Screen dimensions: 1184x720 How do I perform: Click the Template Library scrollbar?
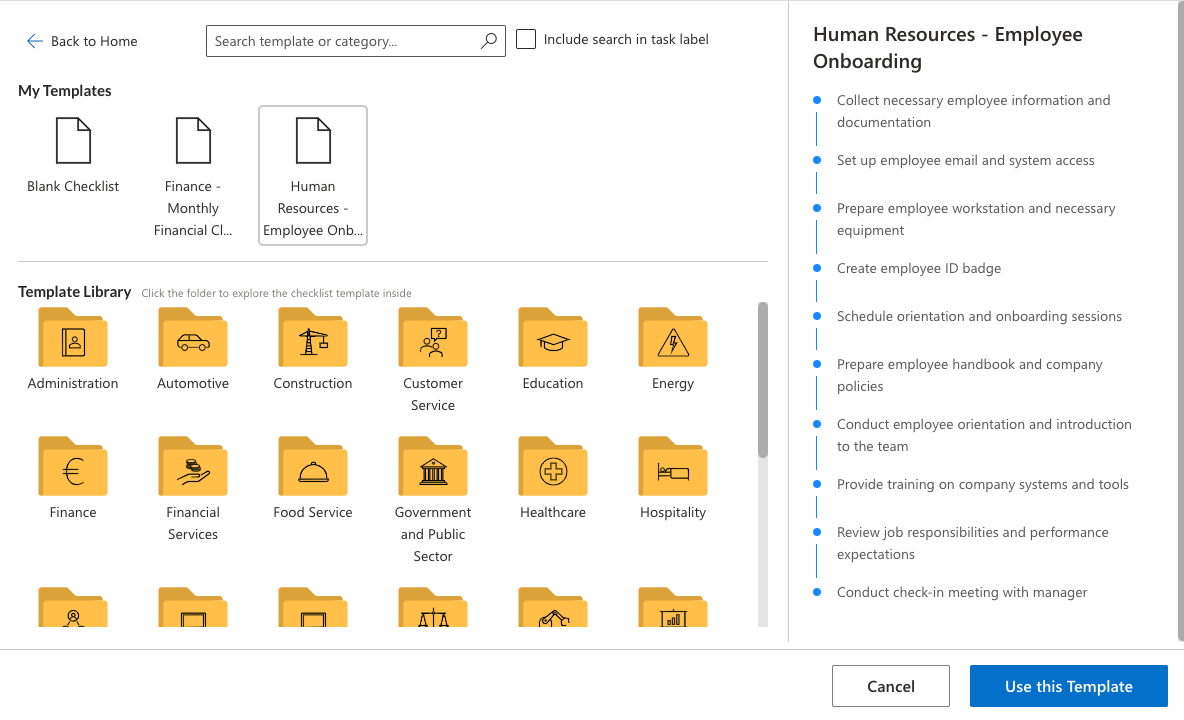point(763,380)
